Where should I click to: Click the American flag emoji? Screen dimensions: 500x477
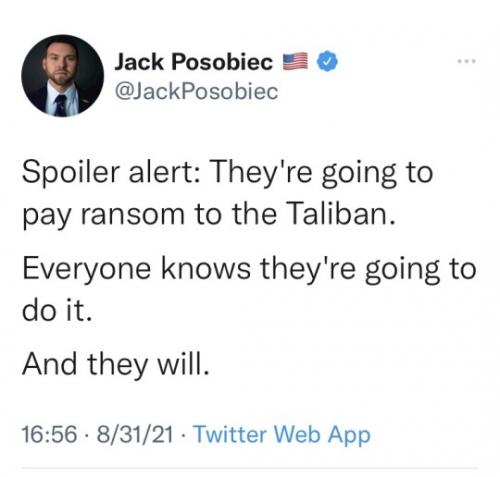295,61
